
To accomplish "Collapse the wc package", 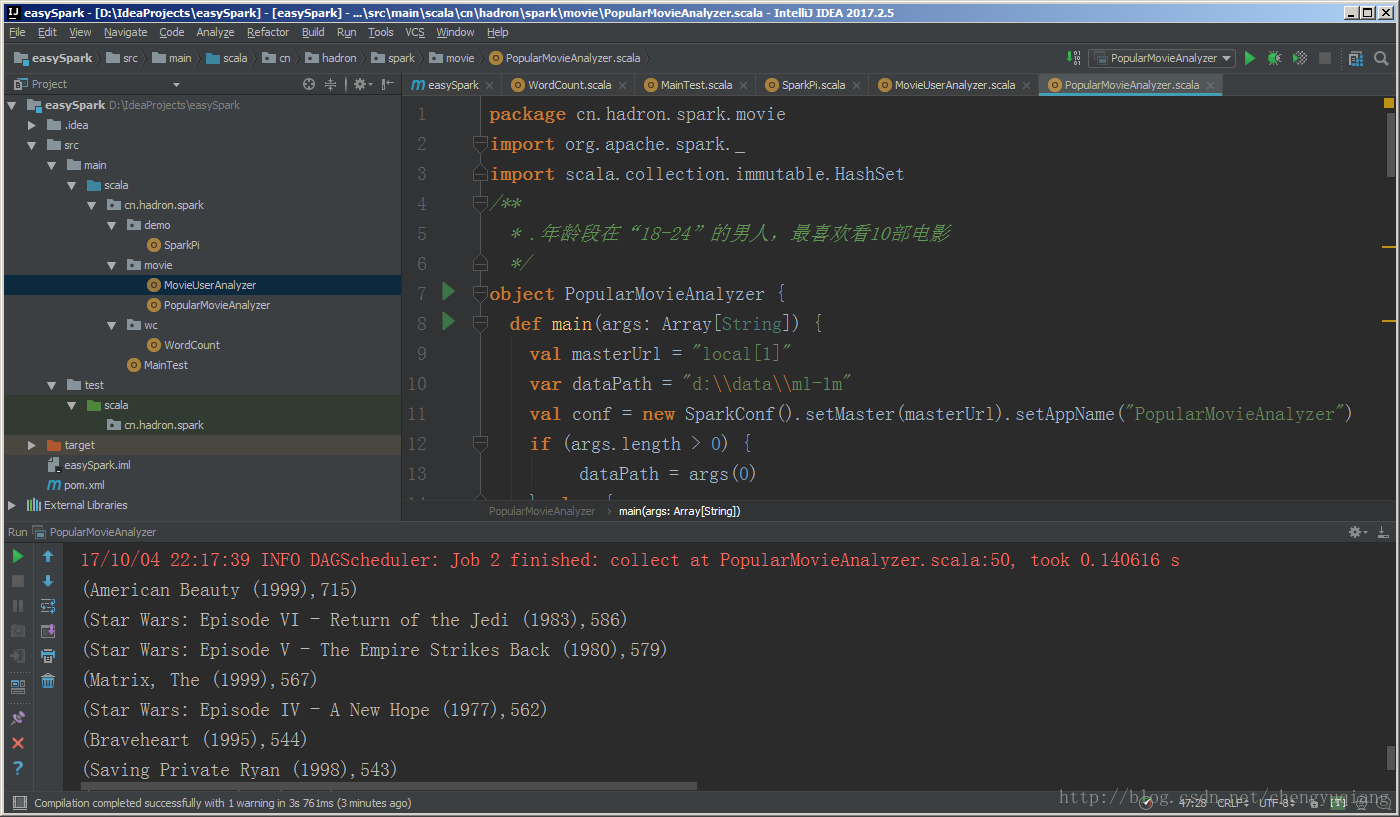I will click(x=113, y=325).
